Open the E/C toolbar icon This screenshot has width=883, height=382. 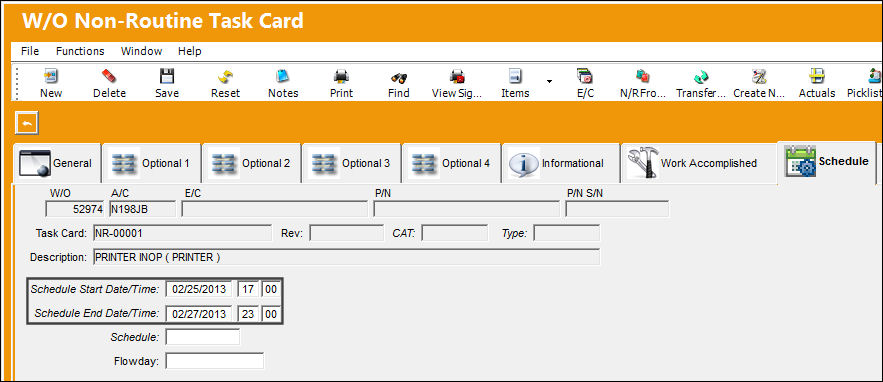585,76
